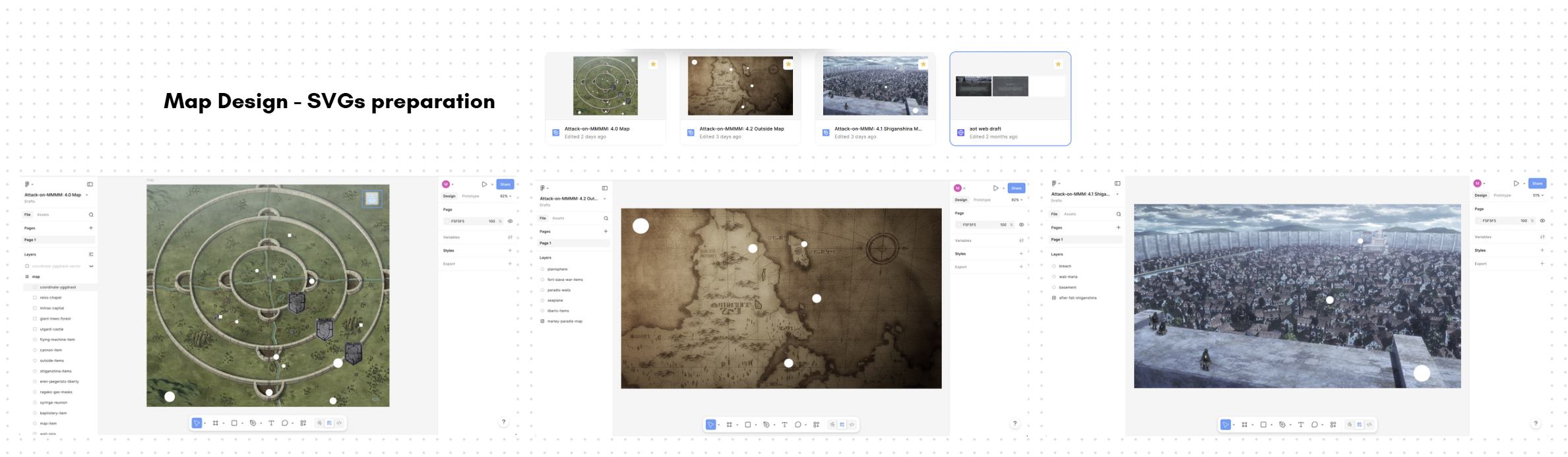
Task: Toggle the sidebar panel icon in the 4.0 Map window
Action: pos(90,185)
